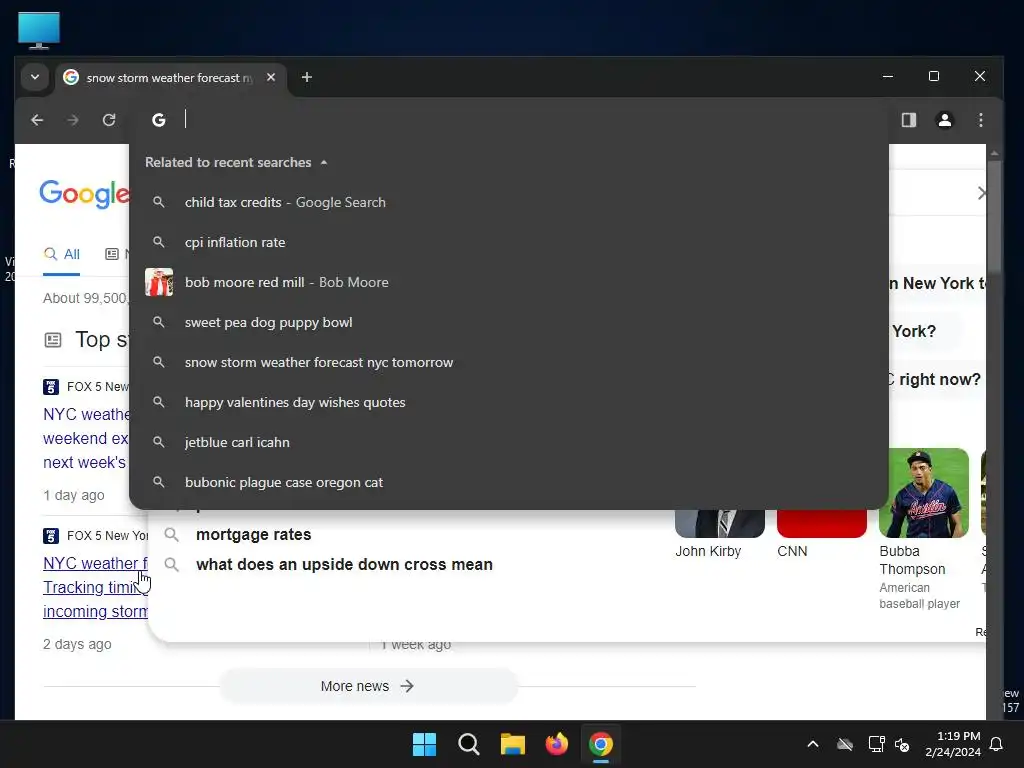Viewport: 1024px width, 768px height.
Task: Choose suggestion bubonic plague case oregon cat
Action: click(x=509, y=482)
